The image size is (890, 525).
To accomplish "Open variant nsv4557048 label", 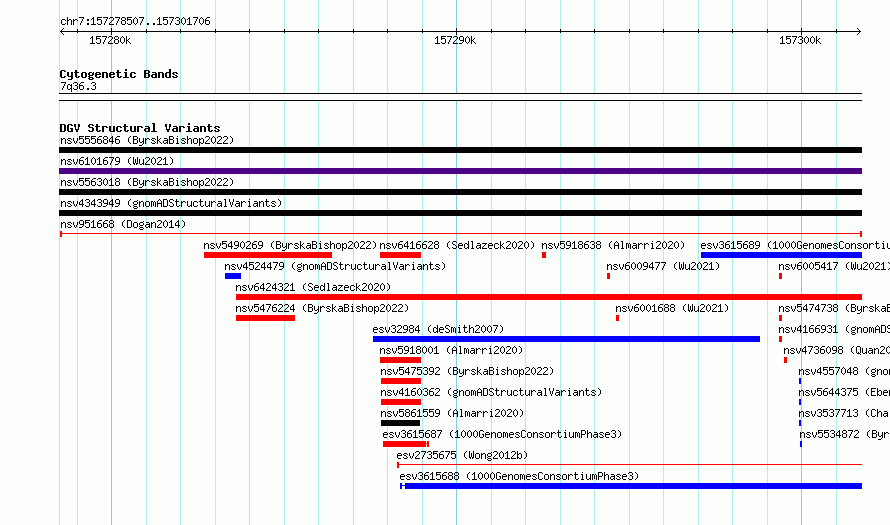I will tap(844, 371).
